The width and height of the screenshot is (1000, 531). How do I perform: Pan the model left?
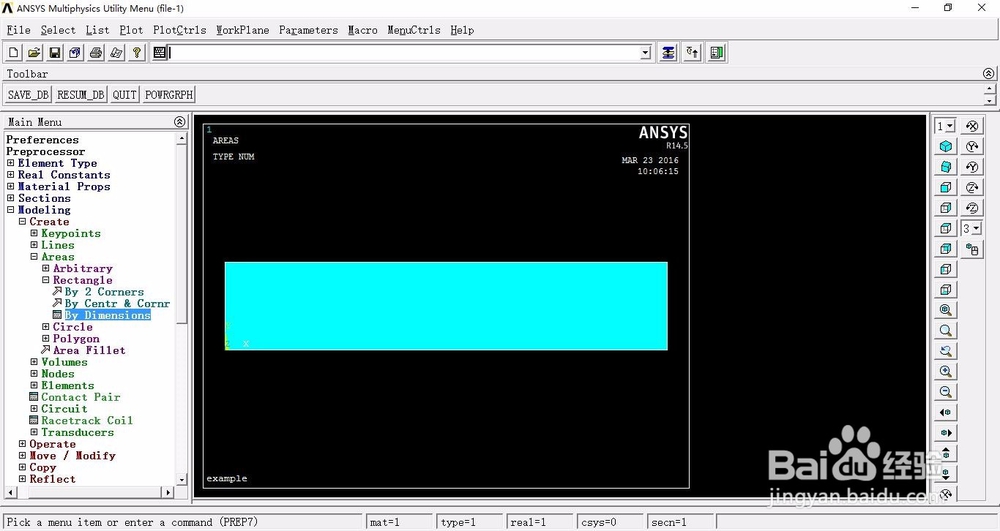point(946,412)
